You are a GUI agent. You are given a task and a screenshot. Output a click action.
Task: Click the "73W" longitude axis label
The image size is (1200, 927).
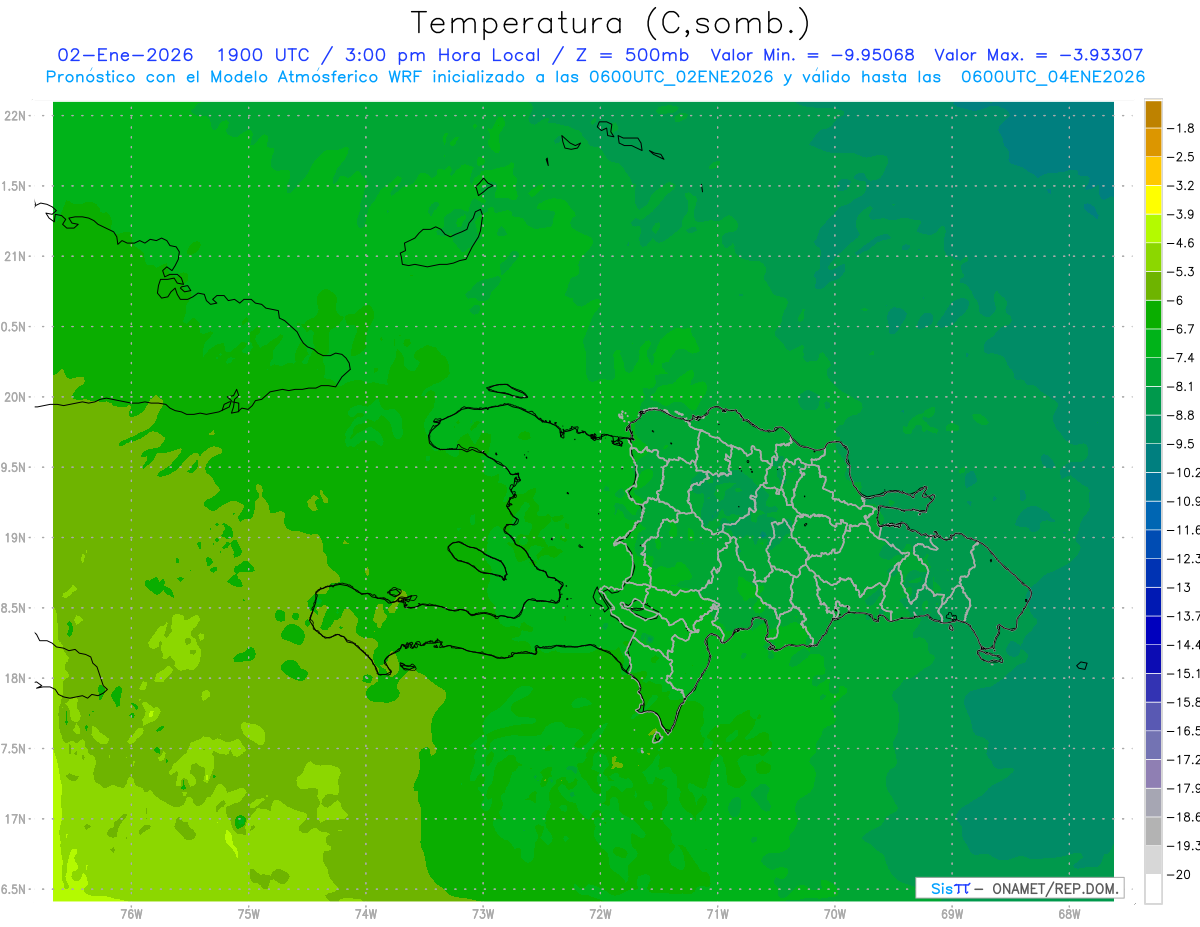coord(483,914)
